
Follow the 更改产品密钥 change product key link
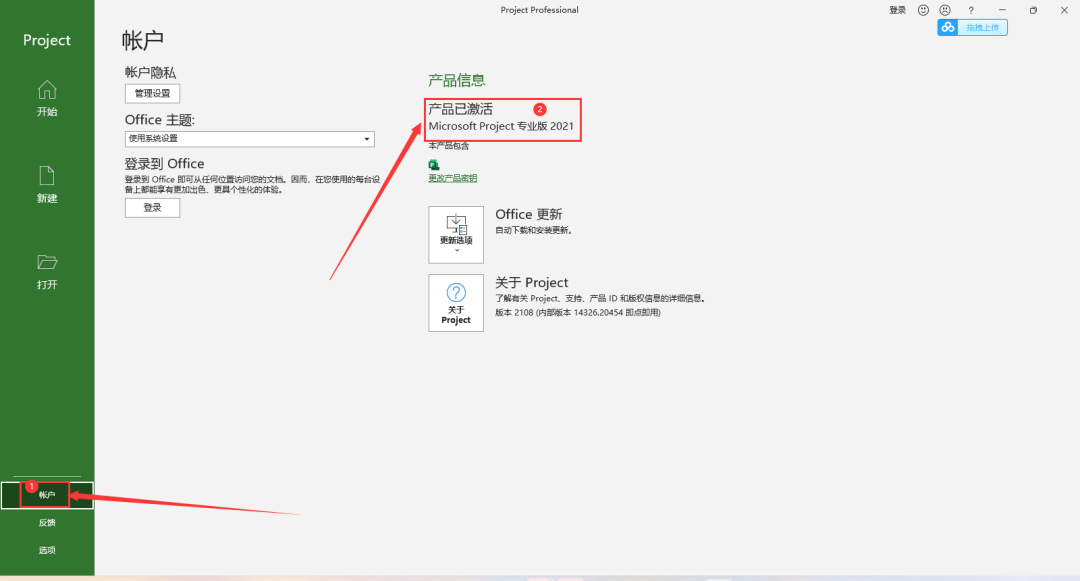tap(454, 178)
